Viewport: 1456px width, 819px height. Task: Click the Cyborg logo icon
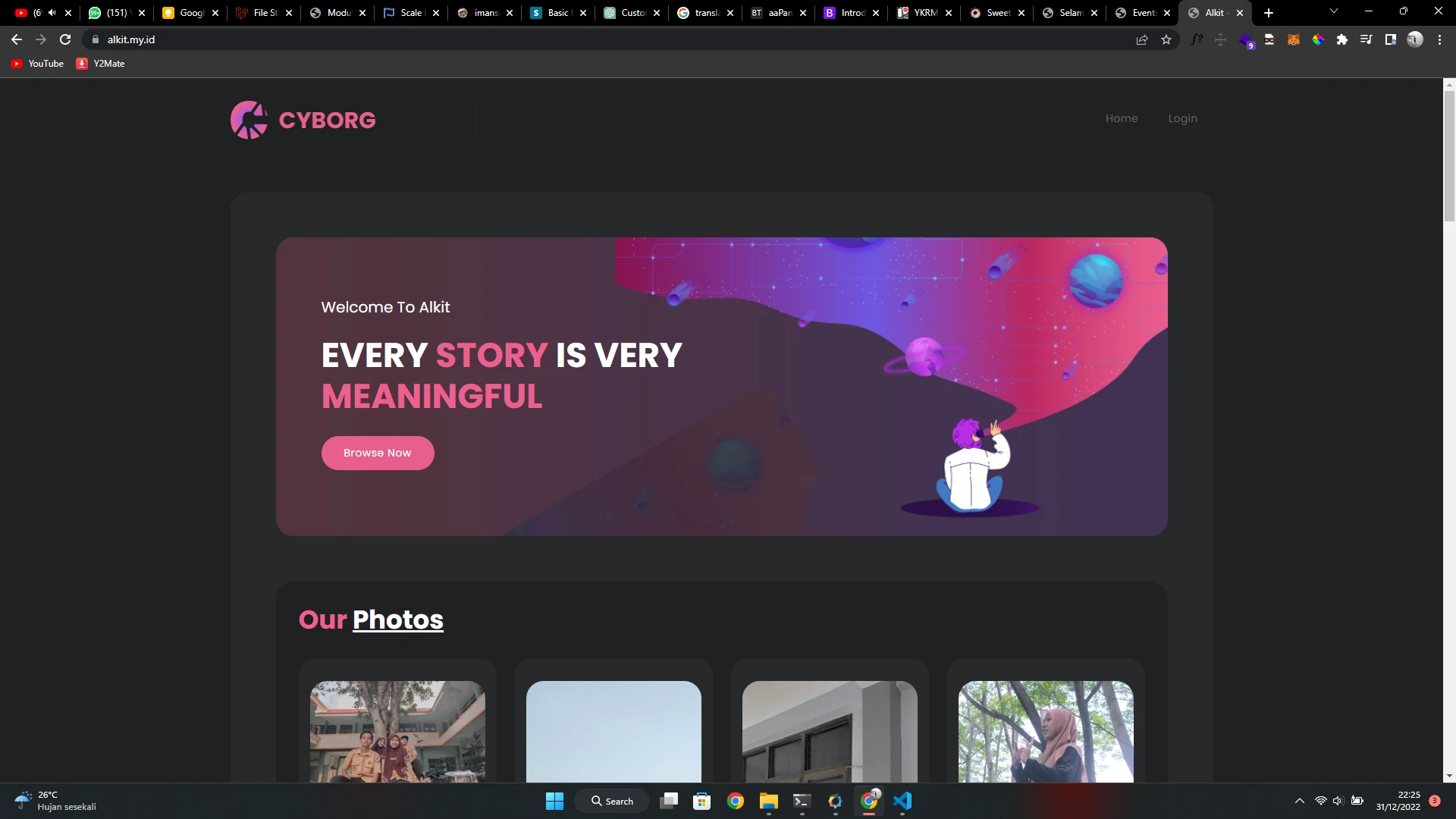point(249,120)
